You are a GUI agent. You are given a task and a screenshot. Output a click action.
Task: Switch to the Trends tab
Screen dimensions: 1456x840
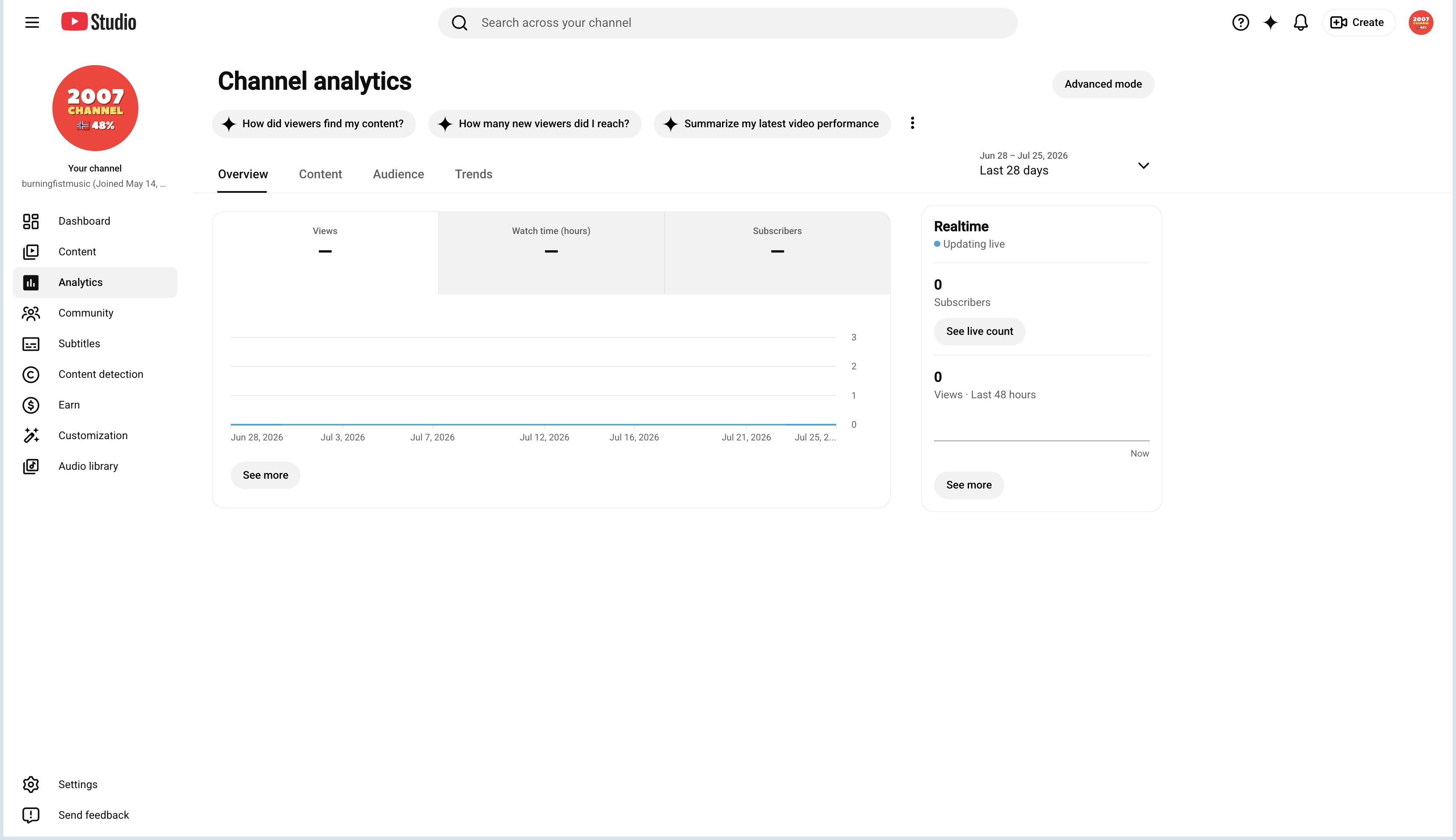coord(473,174)
